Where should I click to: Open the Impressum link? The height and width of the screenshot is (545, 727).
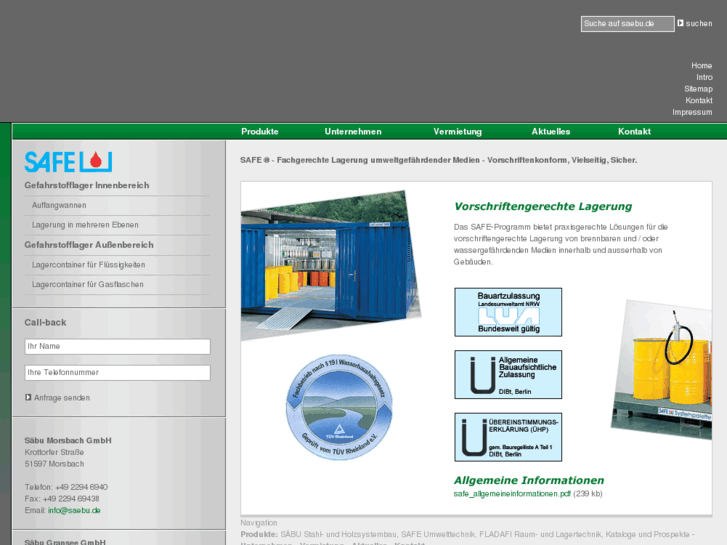[x=692, y=112]
